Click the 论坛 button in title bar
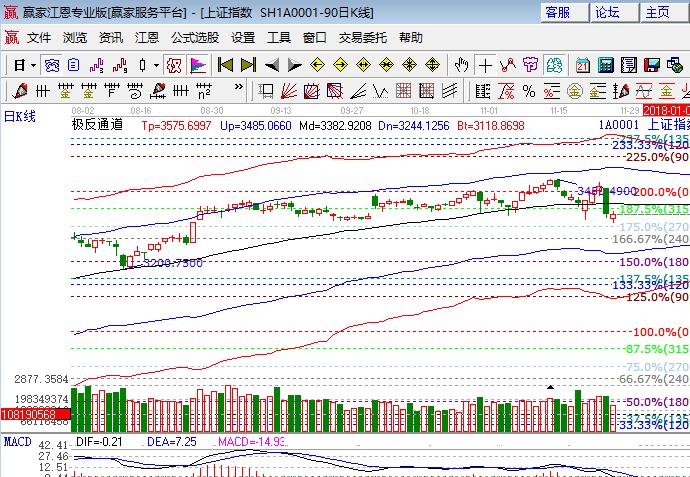The height and width of the screenshot is (477, 690). [607, 12]
